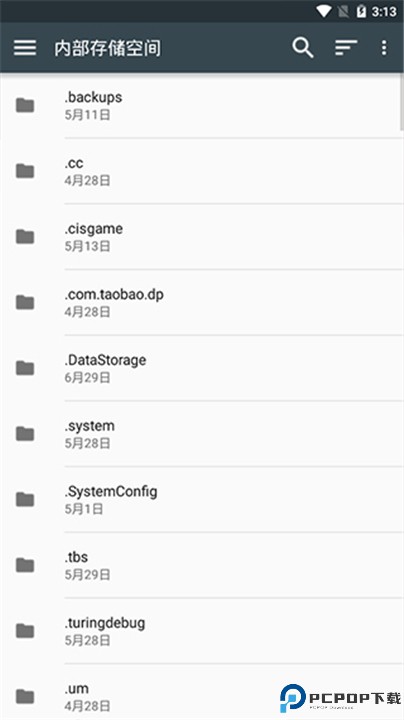Open the .um folder entry

(202, 692)
